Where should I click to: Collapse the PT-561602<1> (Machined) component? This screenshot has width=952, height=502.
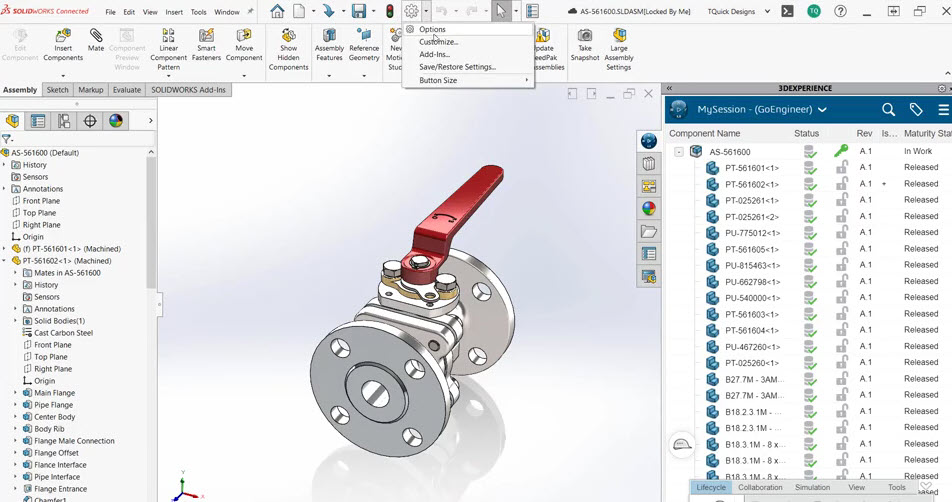tap(4, 260)
